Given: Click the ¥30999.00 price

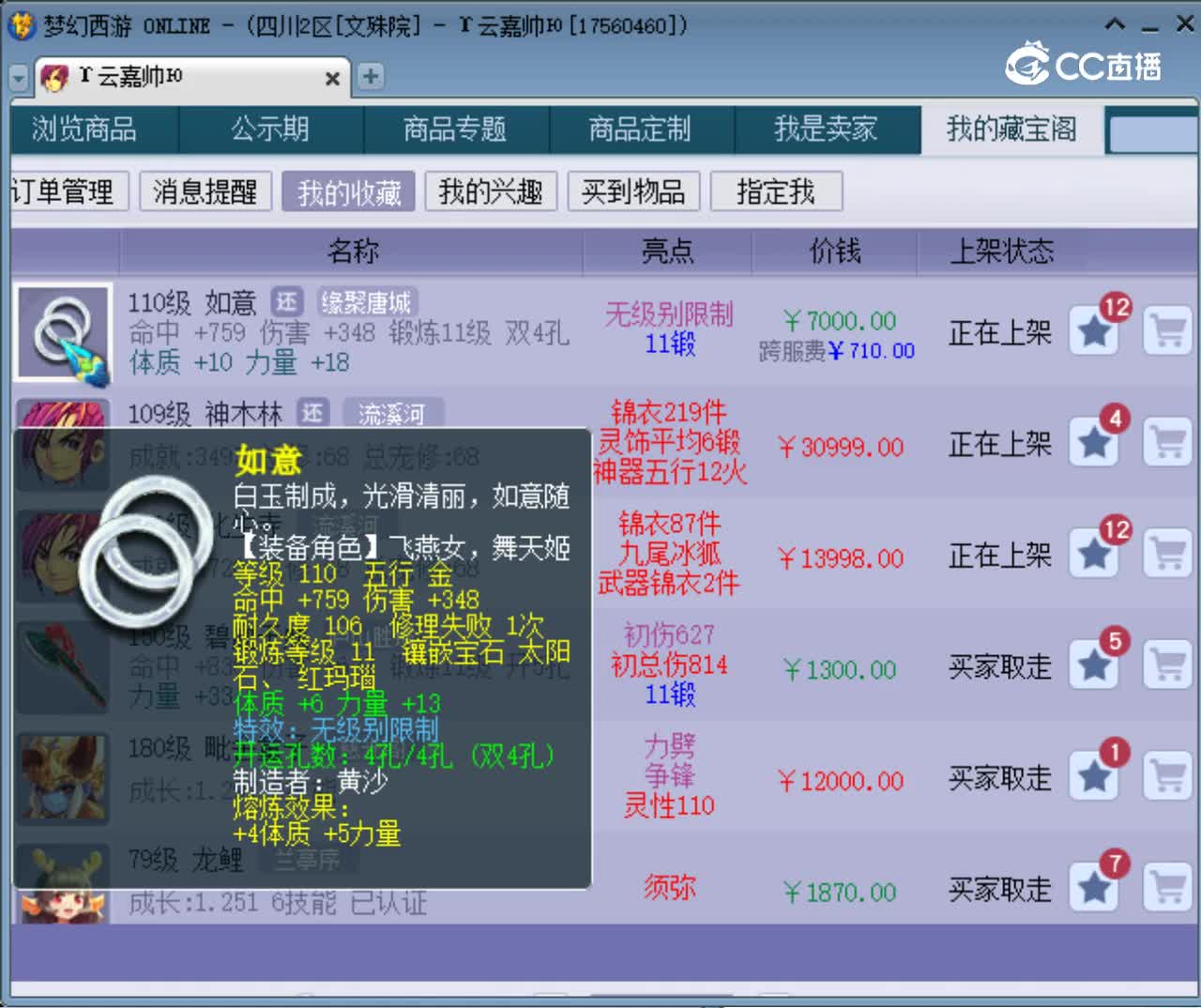Looking at the screenshot, I should [x=841, y=447].
